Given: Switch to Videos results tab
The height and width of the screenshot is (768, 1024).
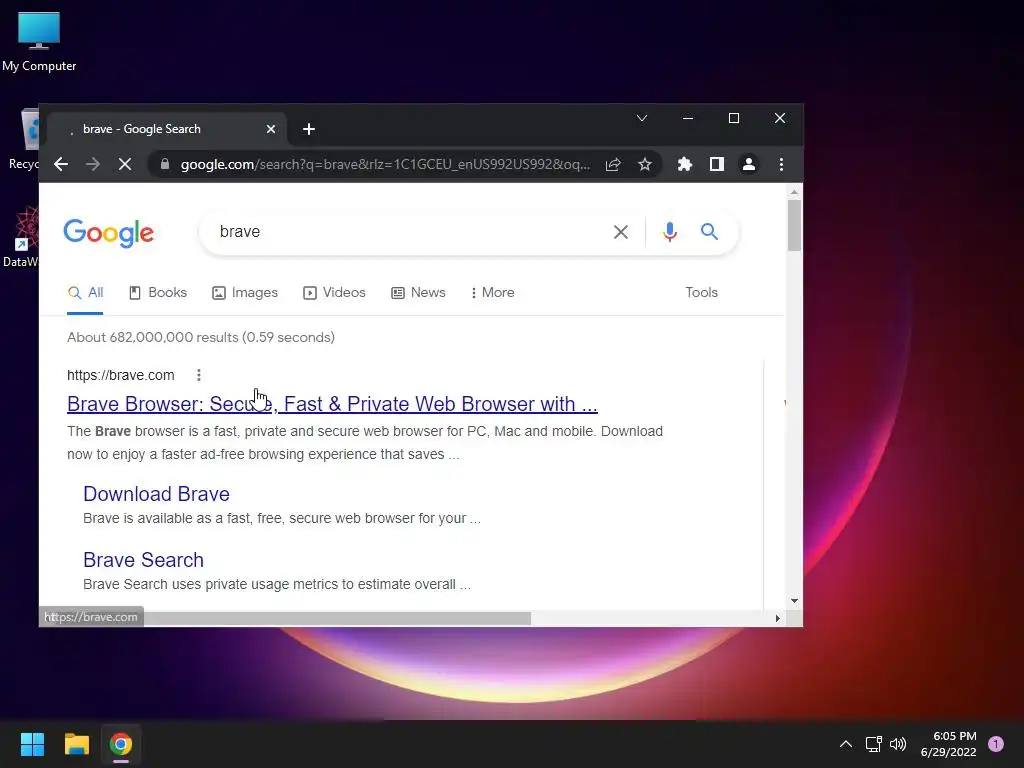Looking at the screenshot, I should click(334, 293).
